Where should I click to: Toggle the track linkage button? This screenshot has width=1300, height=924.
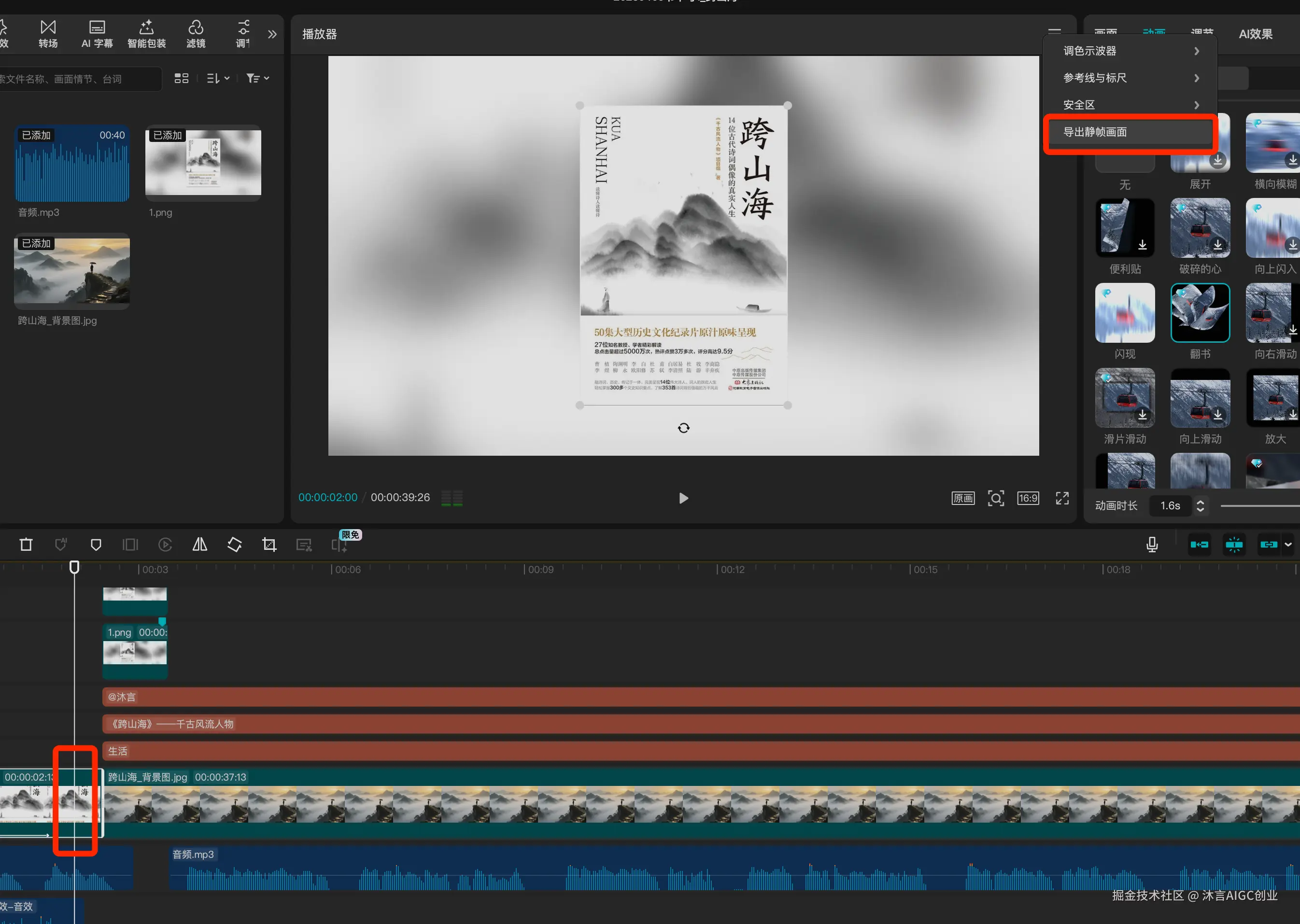coord(1269,545)
